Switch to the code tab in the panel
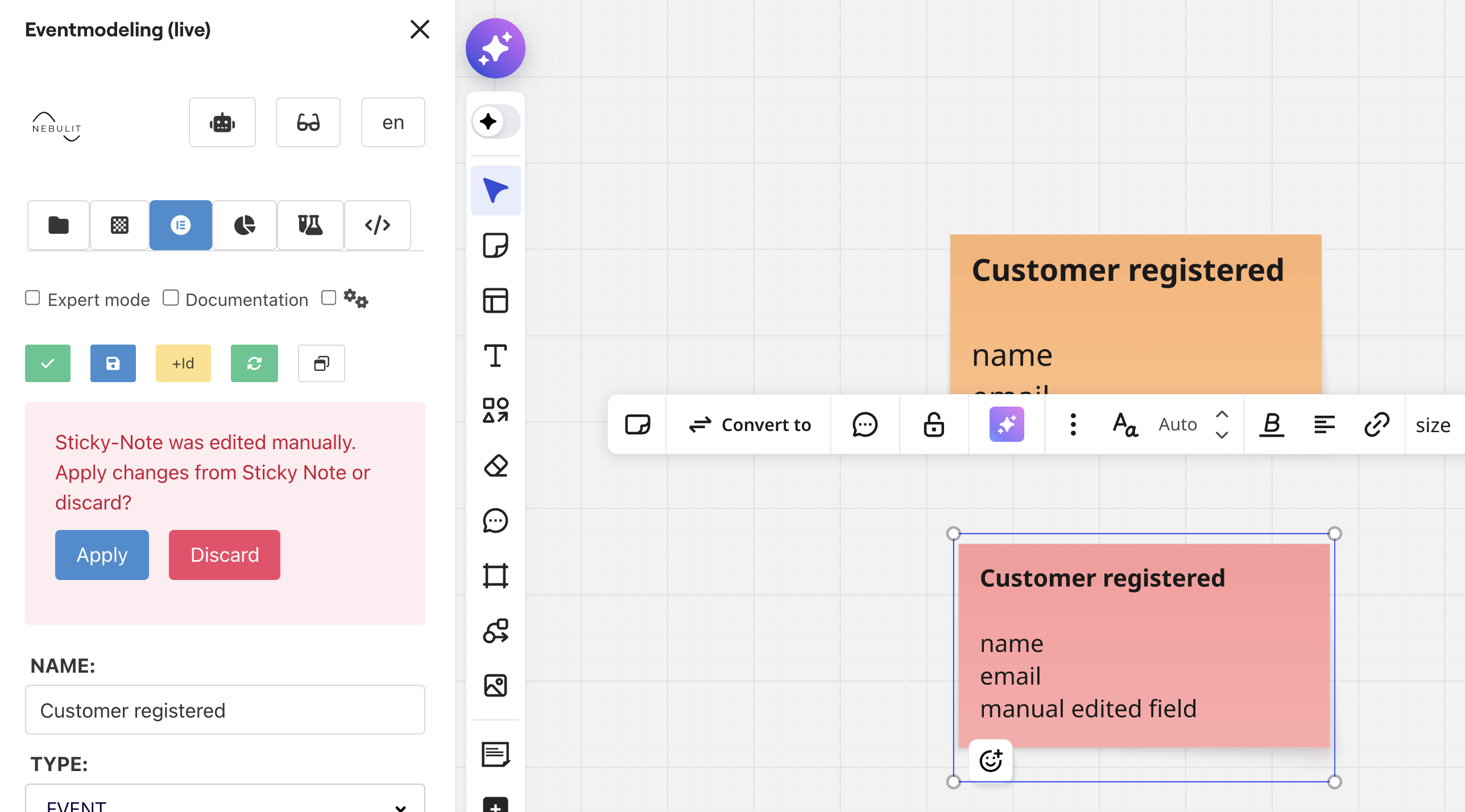 [377, 225]
